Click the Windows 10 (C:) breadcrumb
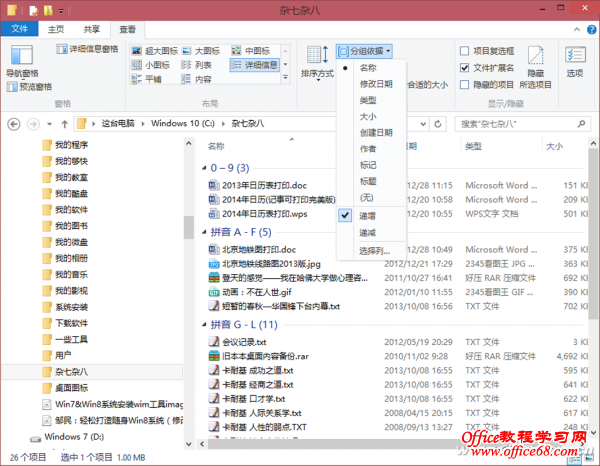The image size is (600, 466). pyautogui.click(x=183, y=124)
